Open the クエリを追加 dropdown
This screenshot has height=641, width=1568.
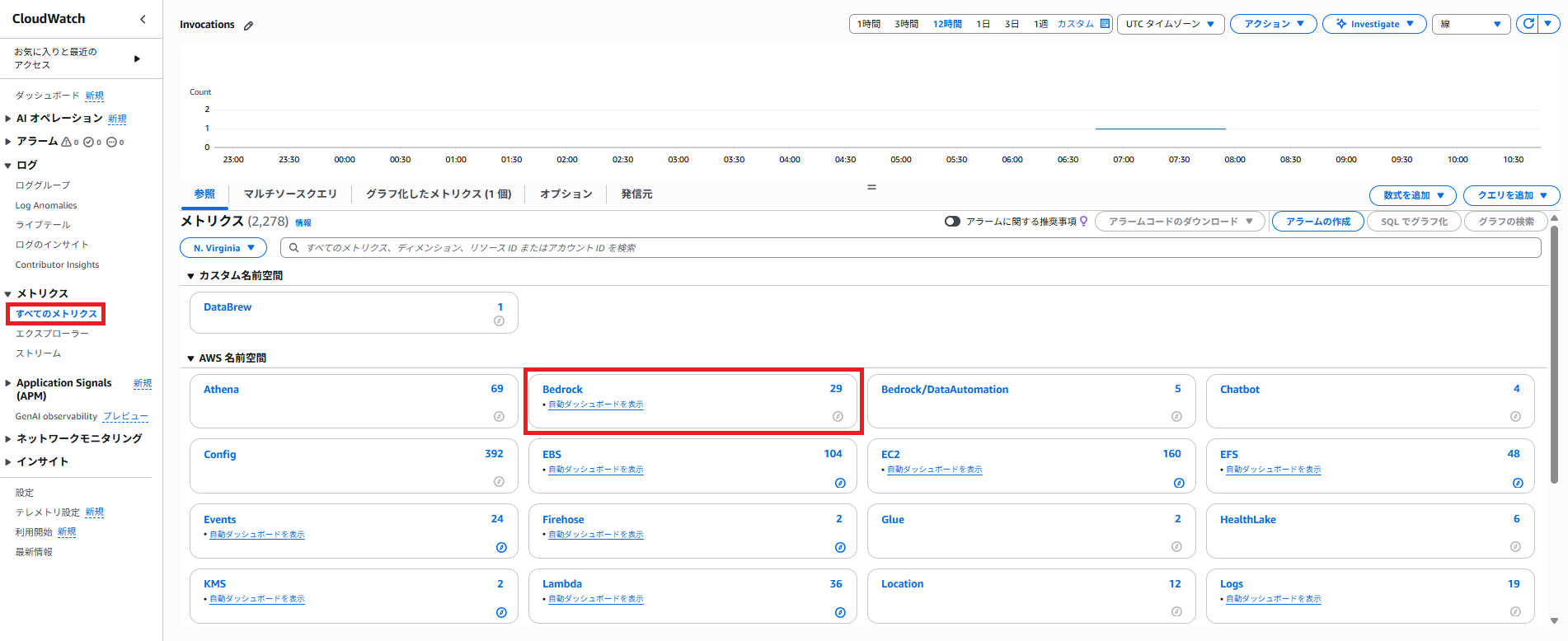tap(1511, 195)
